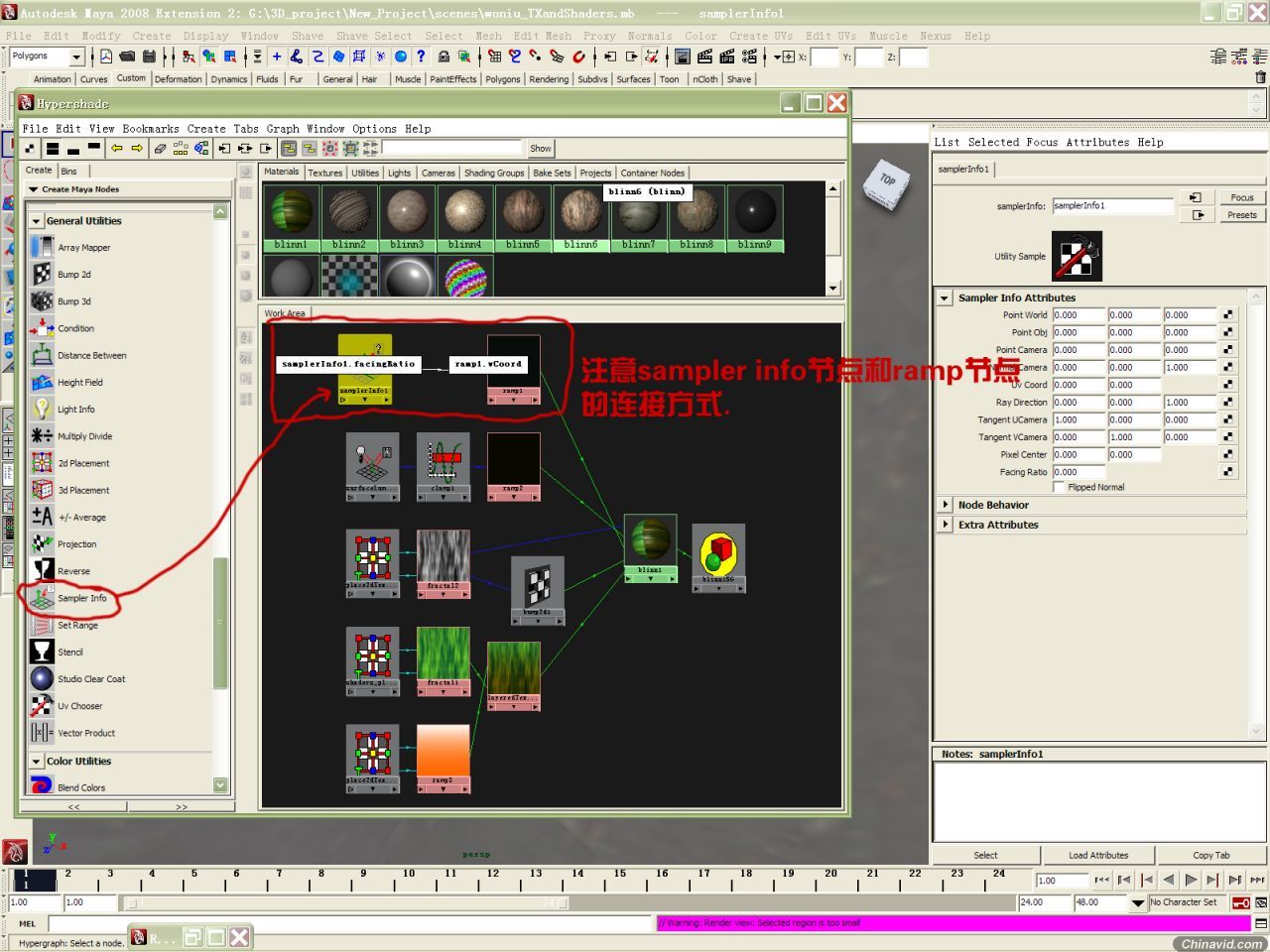Click the go to start of playback button
This screenshot has width=1270, height=952.
[1102, 880]
